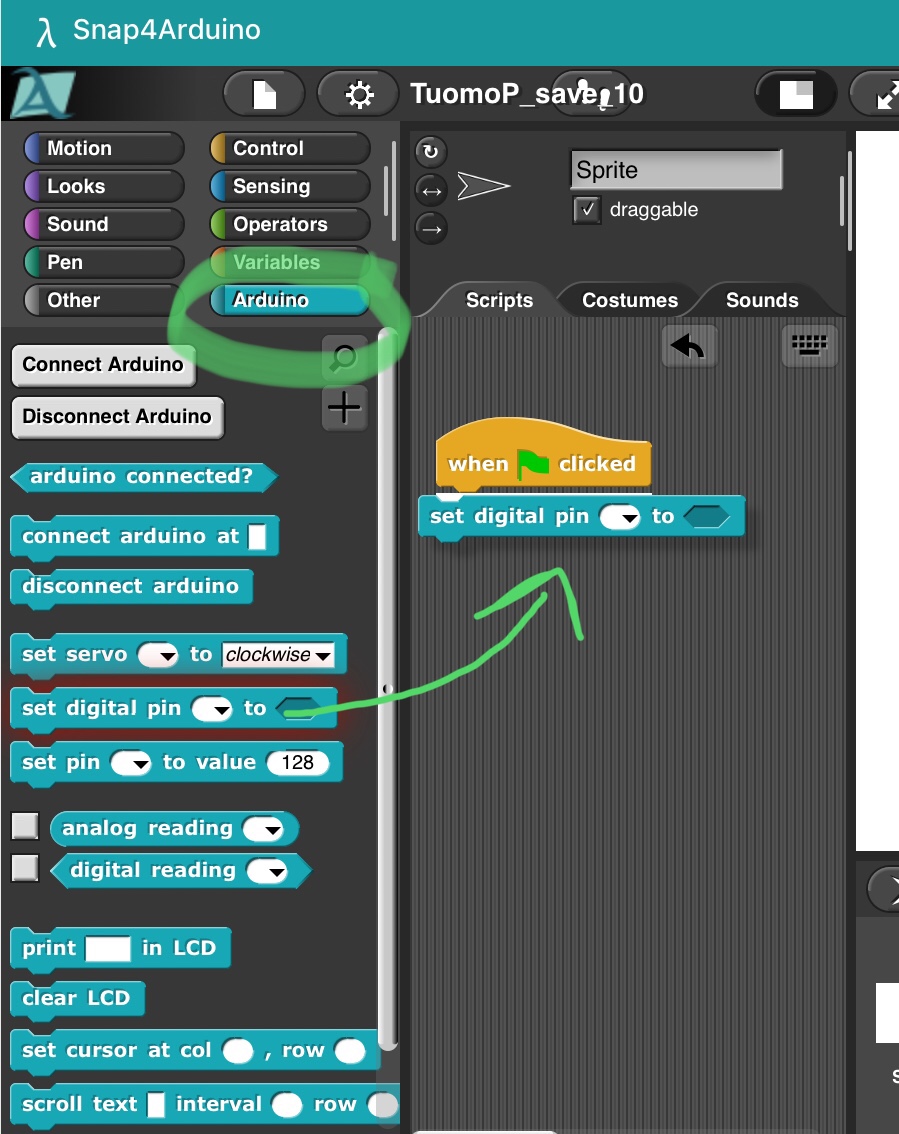
Task: Enable the digital reading watcher checkbox
Action: coord(25,868)
